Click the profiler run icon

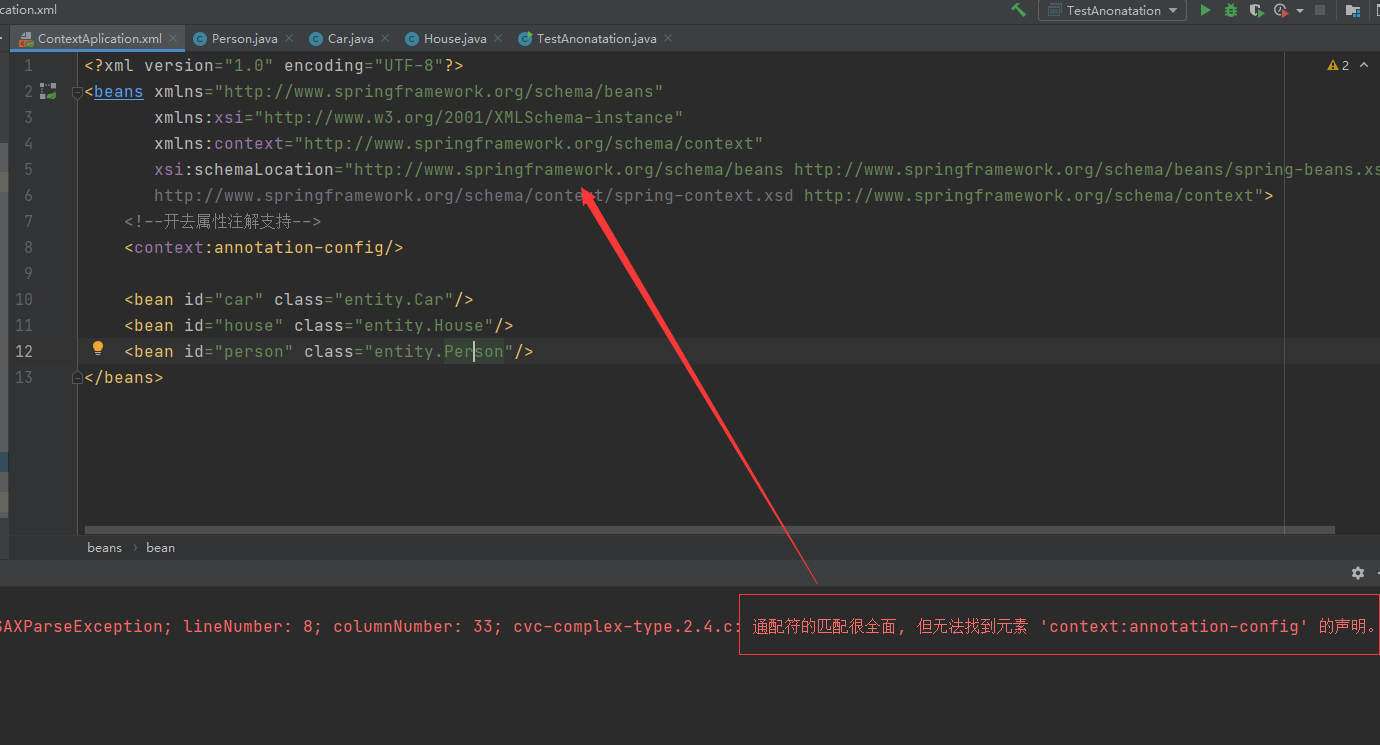point(1281,10)
